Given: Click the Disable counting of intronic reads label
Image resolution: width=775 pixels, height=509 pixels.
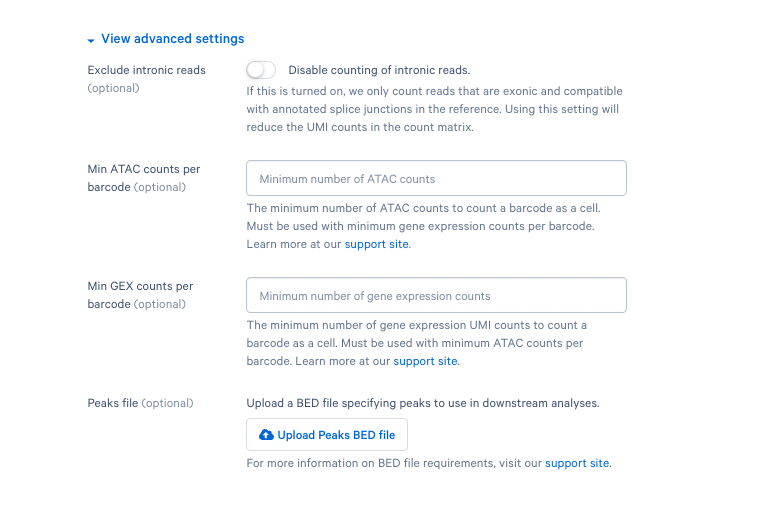Looking at the screenshot, I should coord(379,70).
